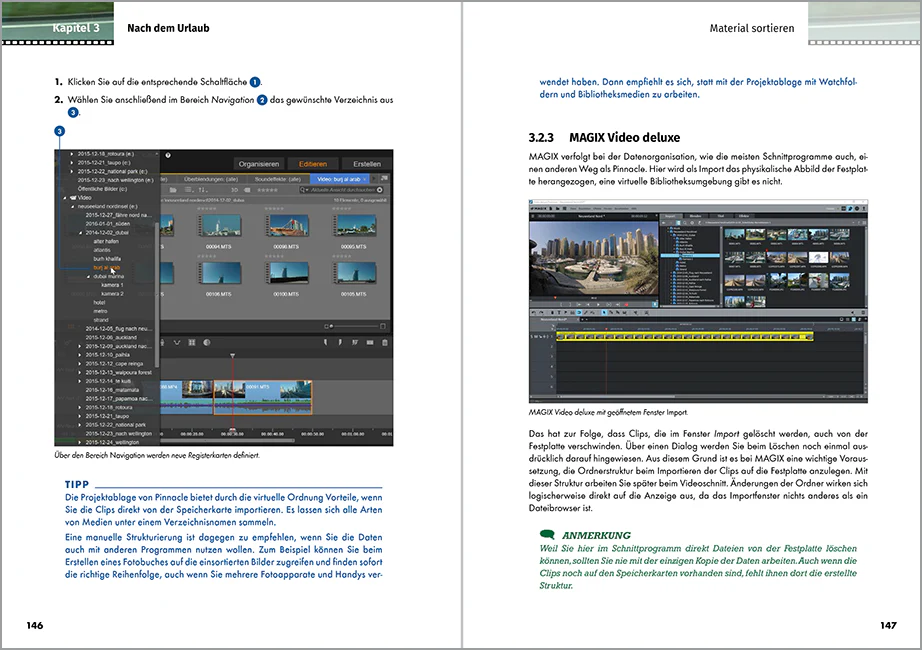Expand the 2015-12-13_waipoura forest folder

click(80, 372)
